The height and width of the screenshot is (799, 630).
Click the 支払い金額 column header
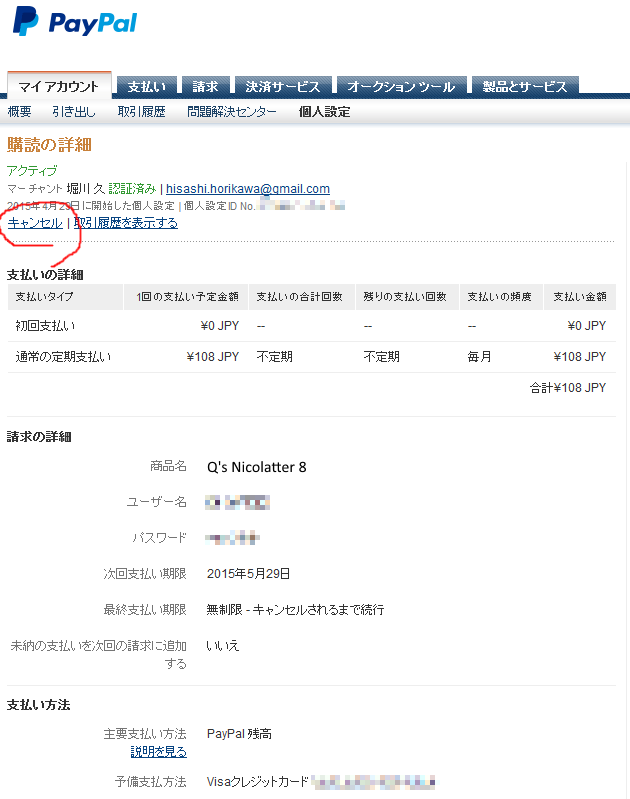(x=580, y=297)
